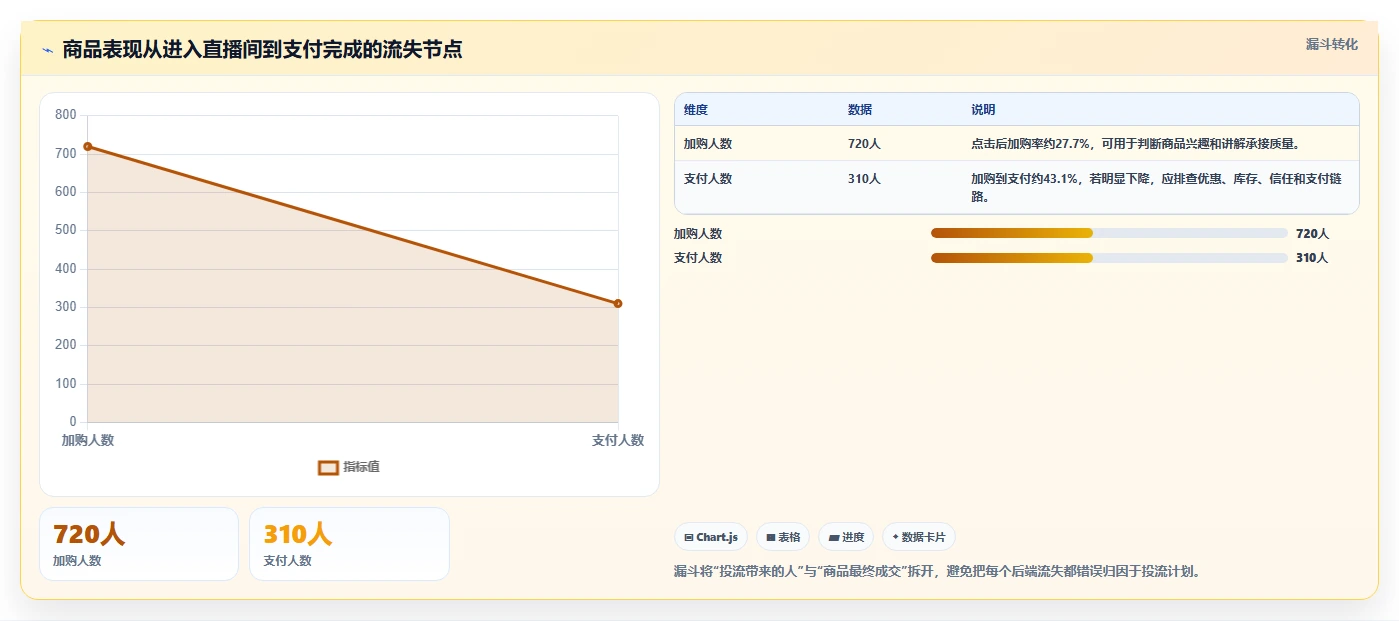
Task: Click the 720人 value beside progress bar
Action: (1312, 234)
